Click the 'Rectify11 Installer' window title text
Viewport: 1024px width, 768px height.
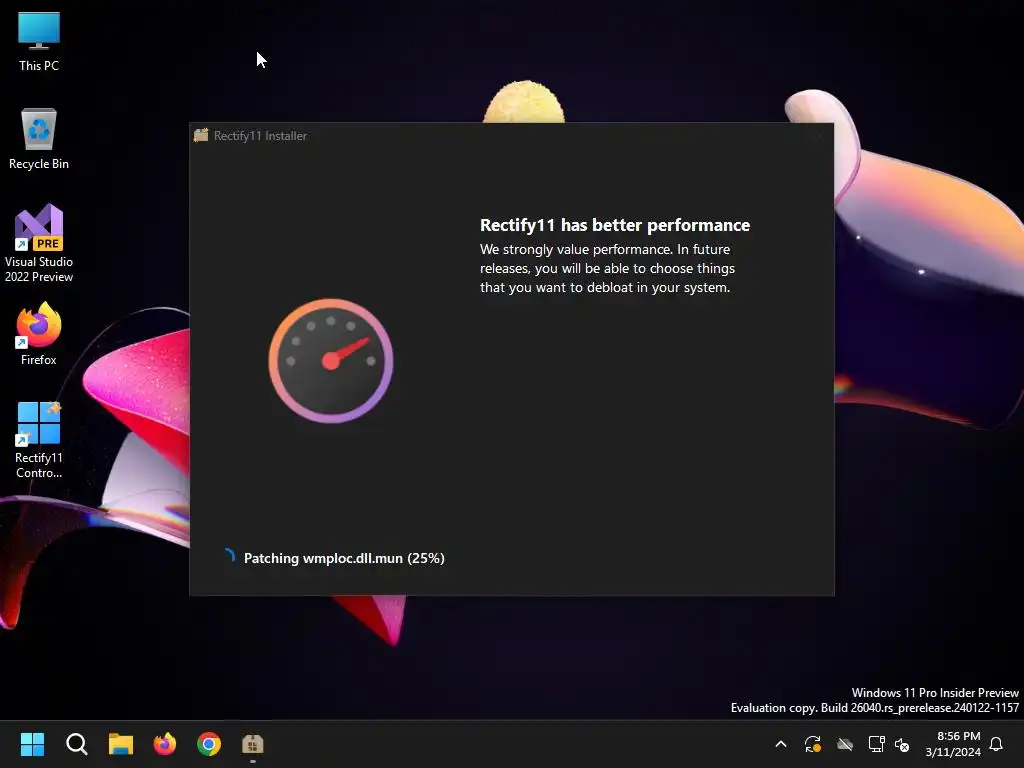tap(261, 136)
